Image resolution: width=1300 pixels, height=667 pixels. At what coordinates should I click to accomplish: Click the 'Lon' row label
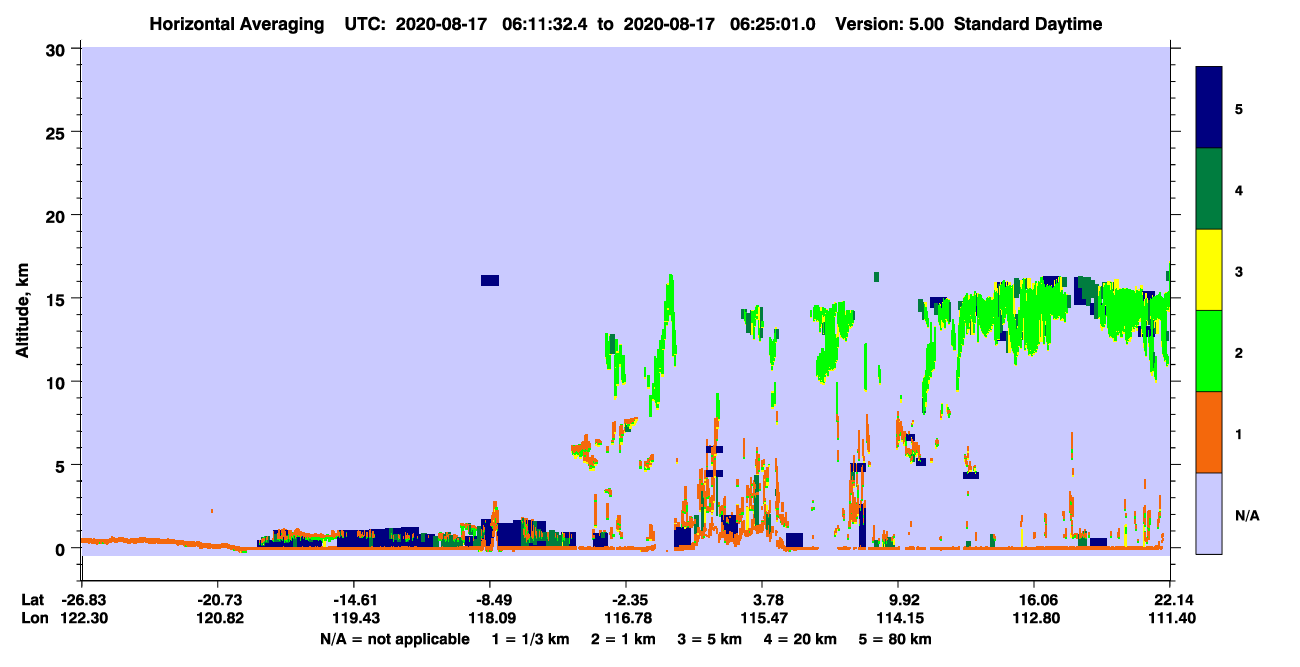[x=33, y=618]
